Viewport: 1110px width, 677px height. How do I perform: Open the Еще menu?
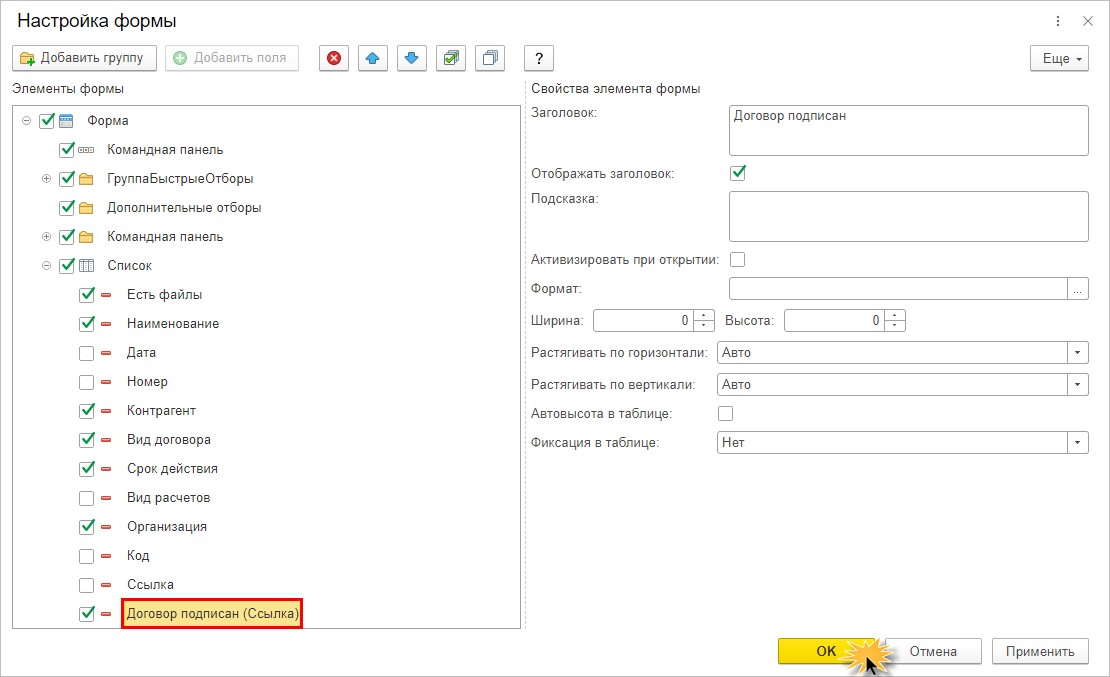coord(1059,59)
